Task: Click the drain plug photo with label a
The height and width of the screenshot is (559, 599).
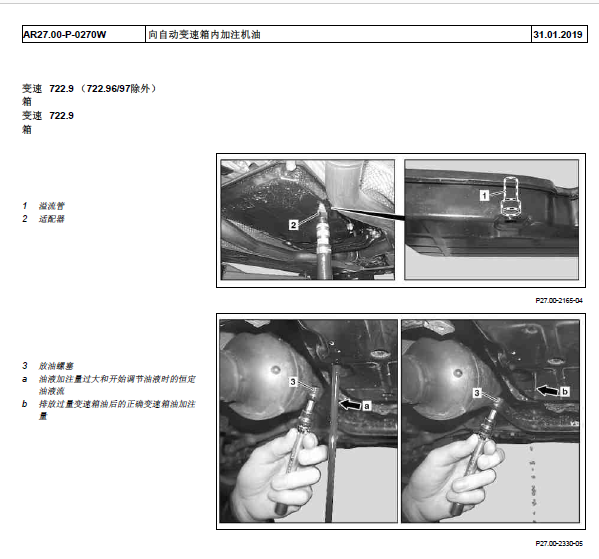Action: (x=308, y=421)
